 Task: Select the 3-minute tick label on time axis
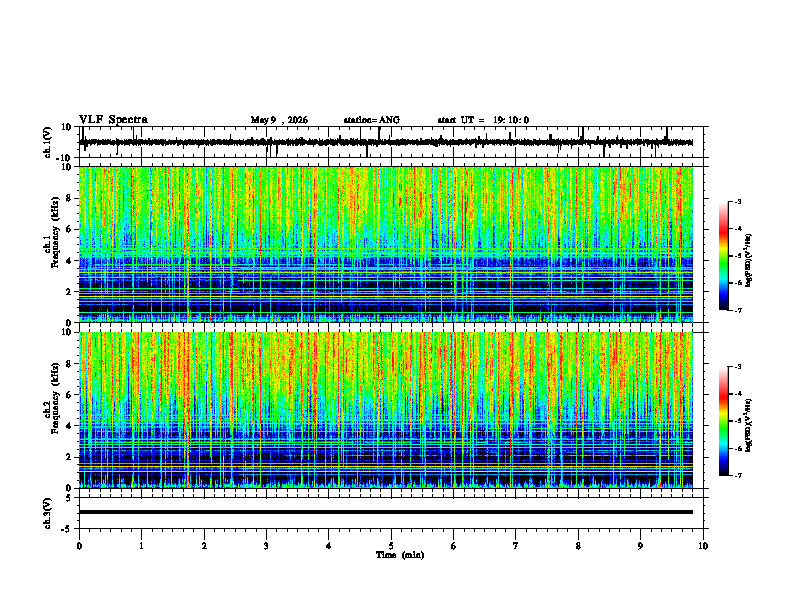[266, 546]
